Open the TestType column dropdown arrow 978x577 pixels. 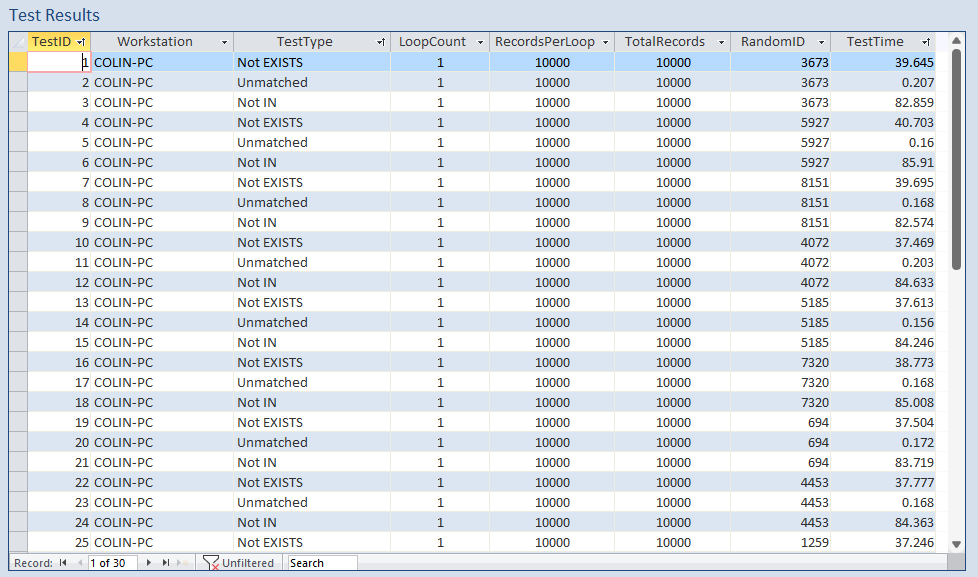[x=380, y=42]
